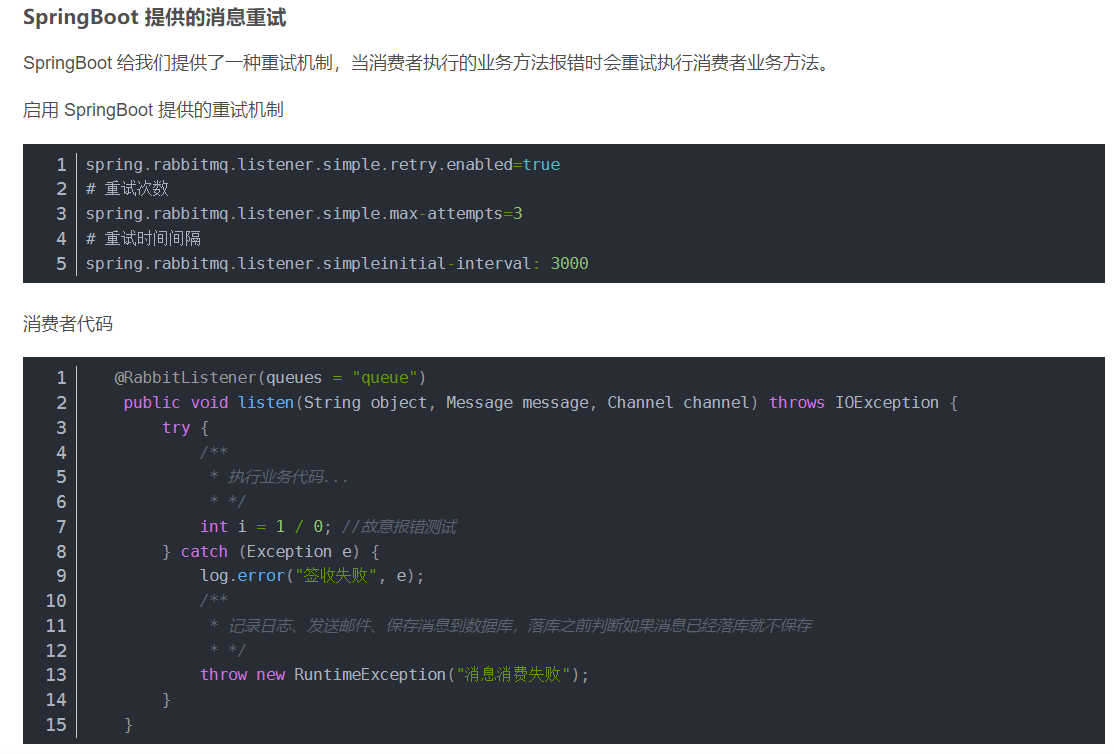Click the heading 'SpringBoot 提供的消息重试'
Screen dimensions: 1114x754
154,17
